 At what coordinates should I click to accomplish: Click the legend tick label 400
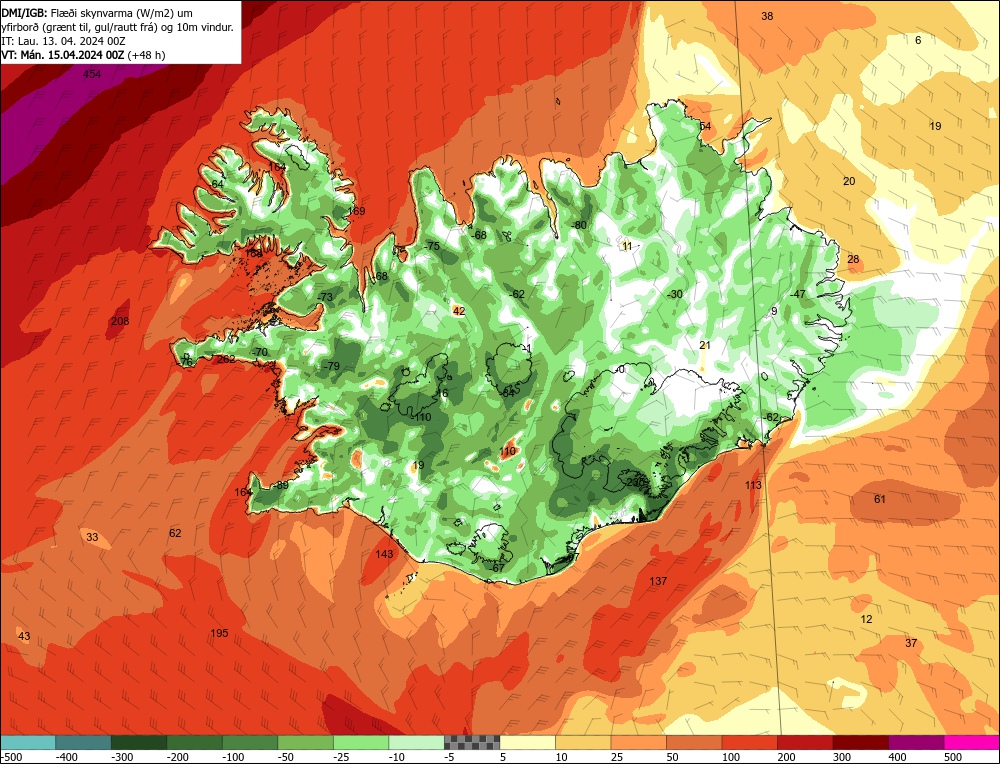point(897,757)
